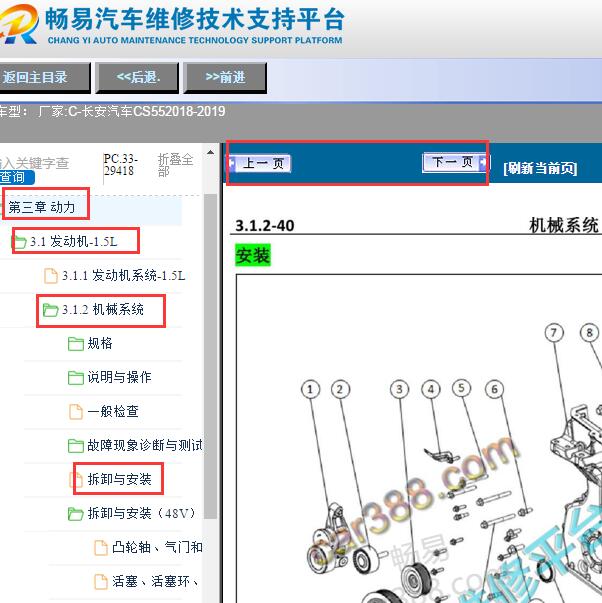Viewport: 602px width, 603px height.
Task: Collapse the 3.1 发动机-1.5L folder icon
Action: coord(19,242)
